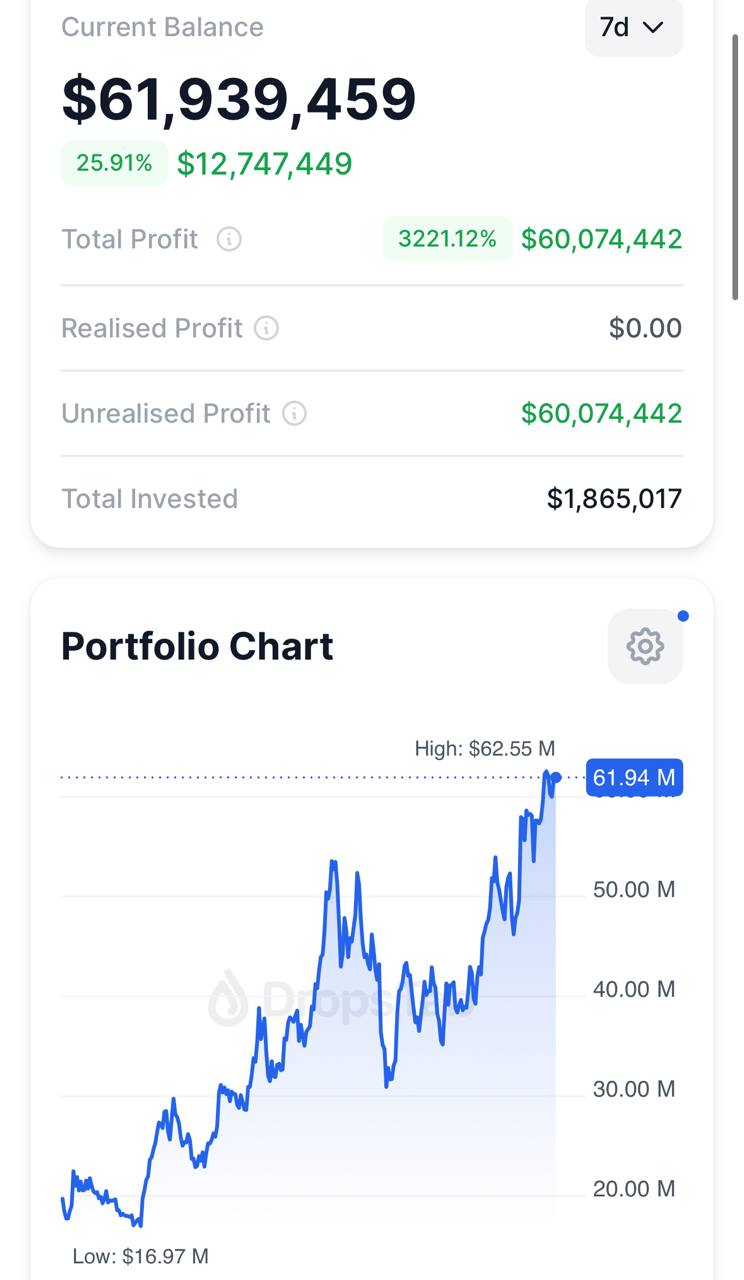This screenshot has height=1280, width=744.
Task: Click the $61,939,459 current balance
Action: [239, 98]
